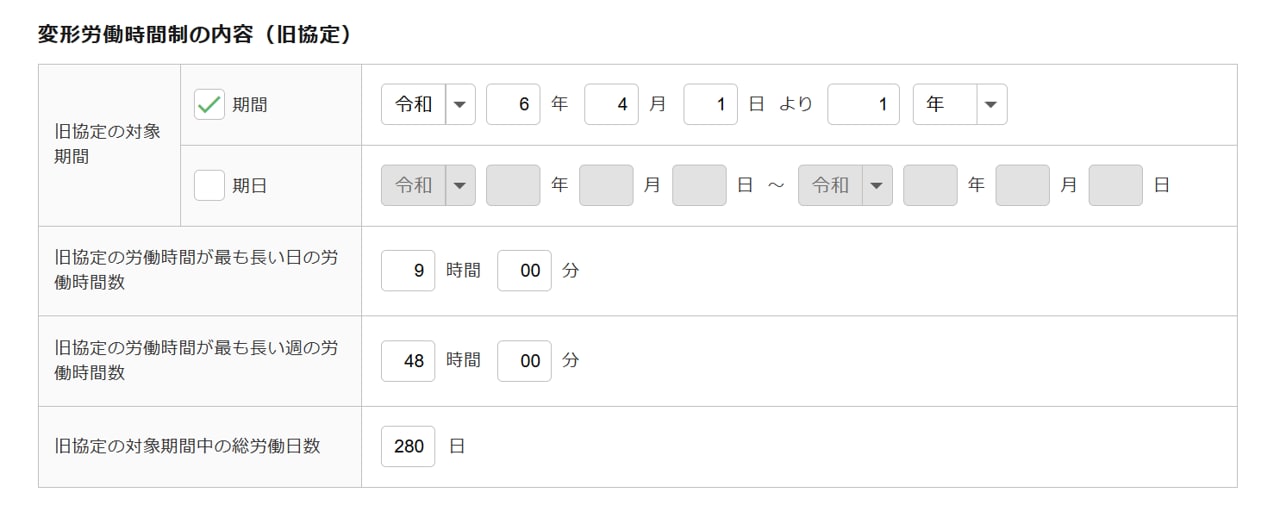Click the end day field in 期日 row

pos(1115,186)
